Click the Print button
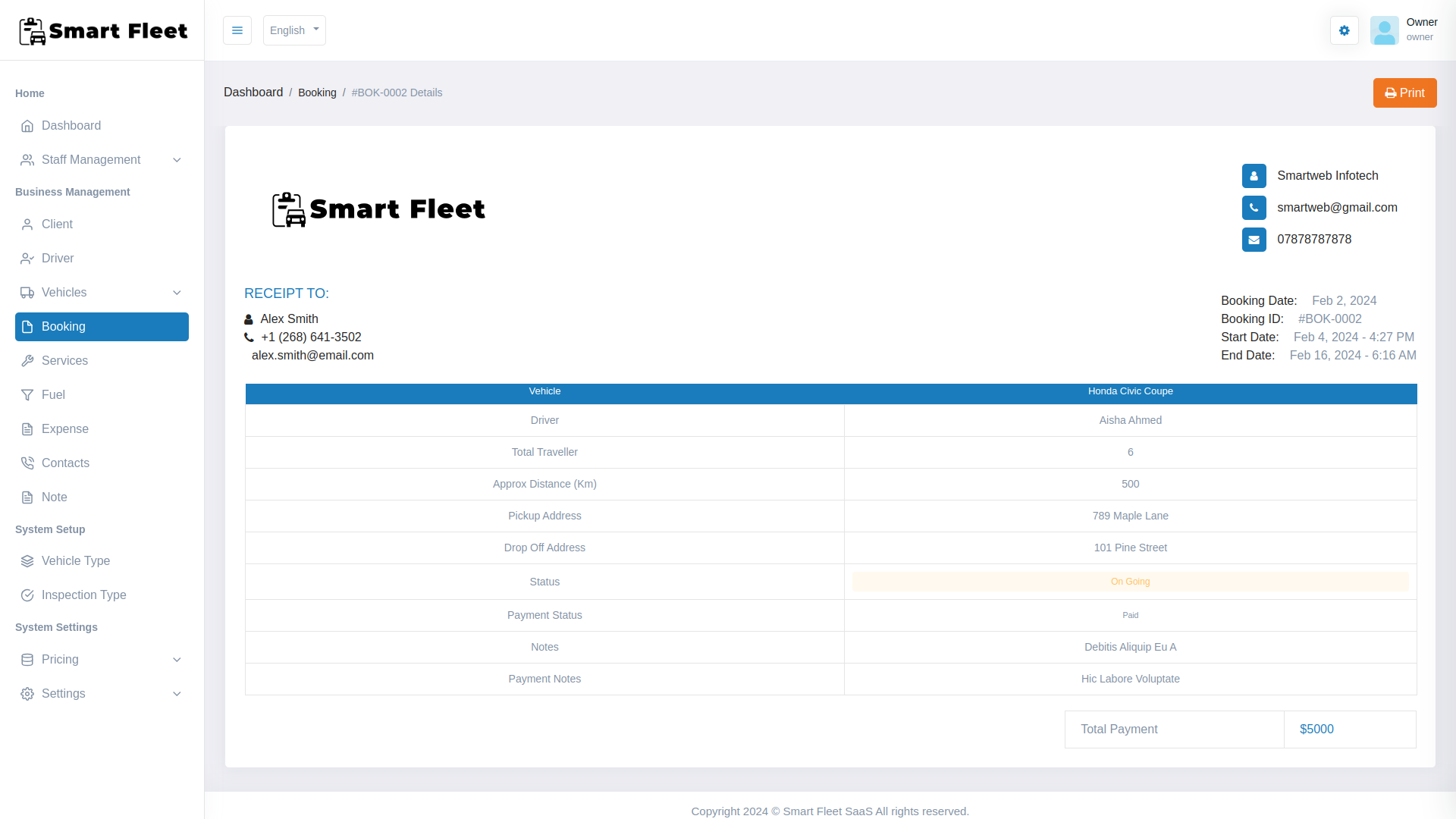The image size is (1456, 819). click(1404, 93)
